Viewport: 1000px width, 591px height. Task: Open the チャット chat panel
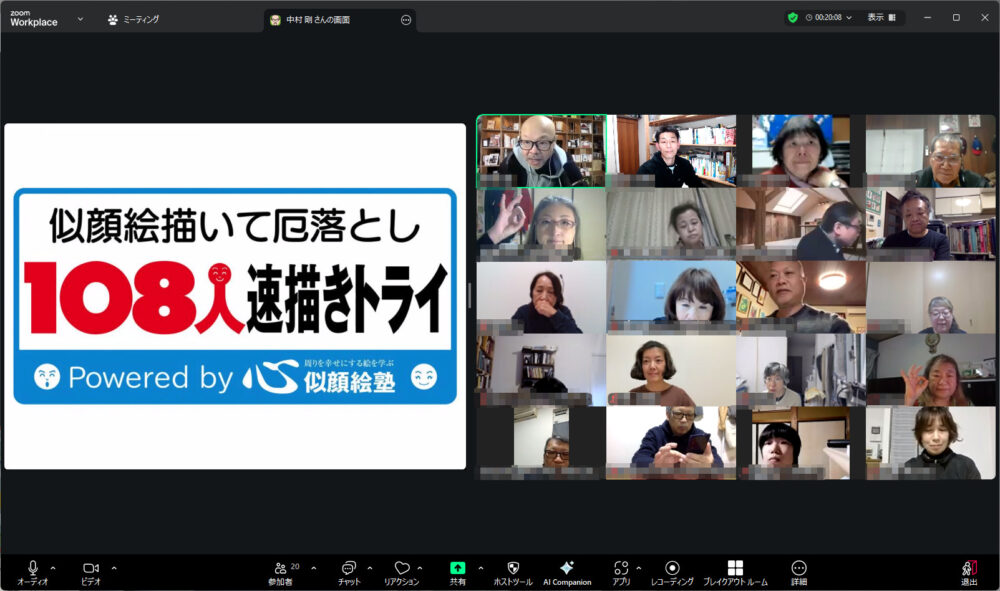[349, 568]
